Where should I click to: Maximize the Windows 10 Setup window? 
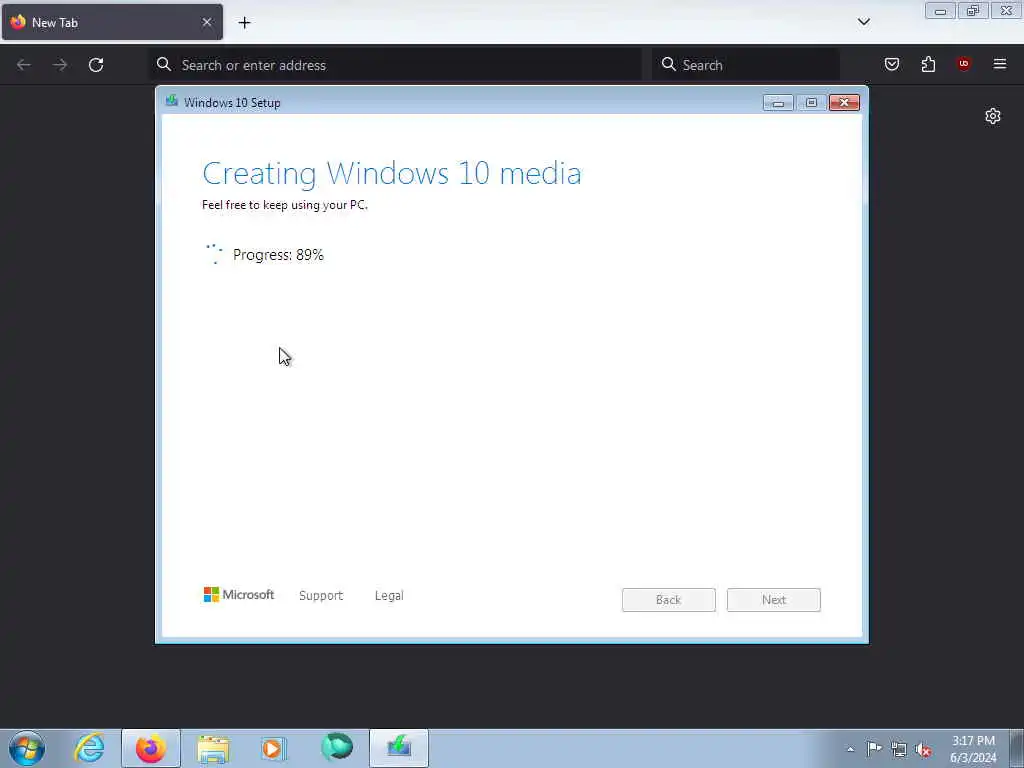811,103
